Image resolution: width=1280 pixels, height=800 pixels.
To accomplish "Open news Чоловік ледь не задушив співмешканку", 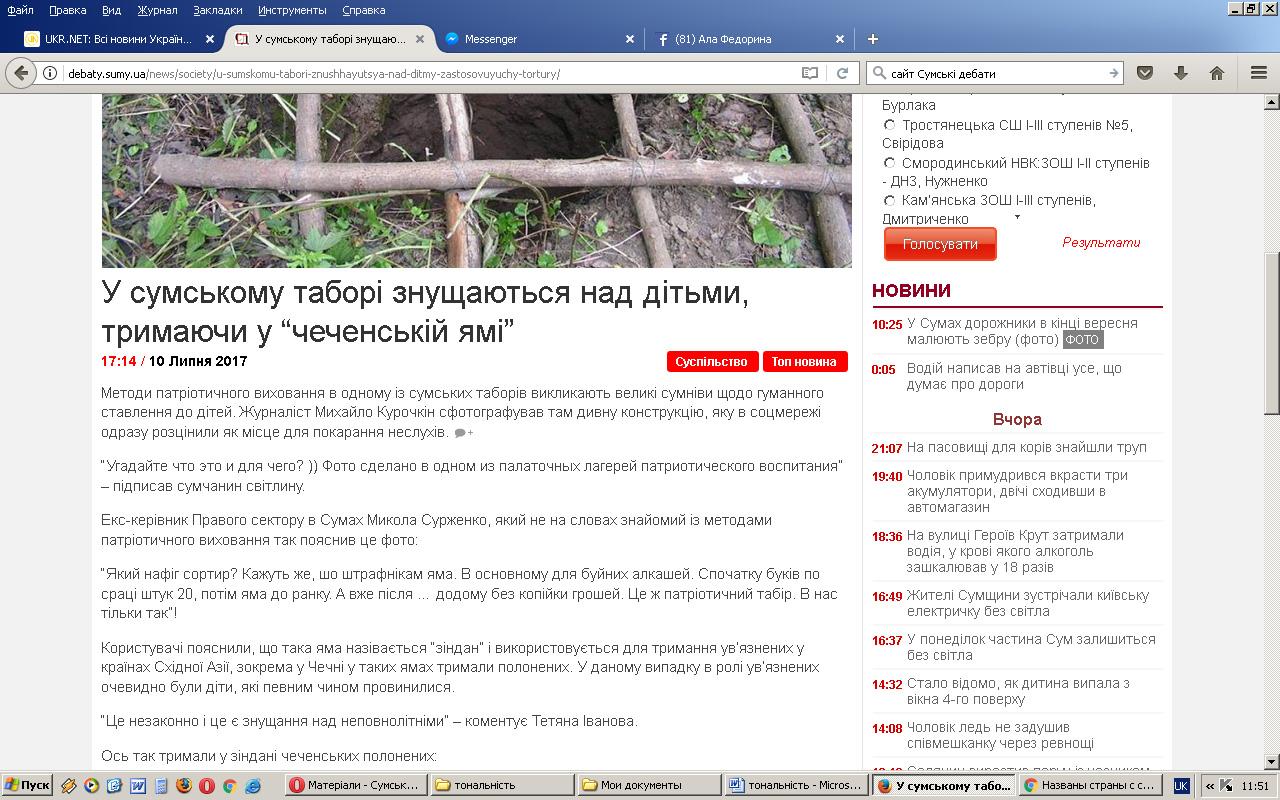I will click(1000, 735).
